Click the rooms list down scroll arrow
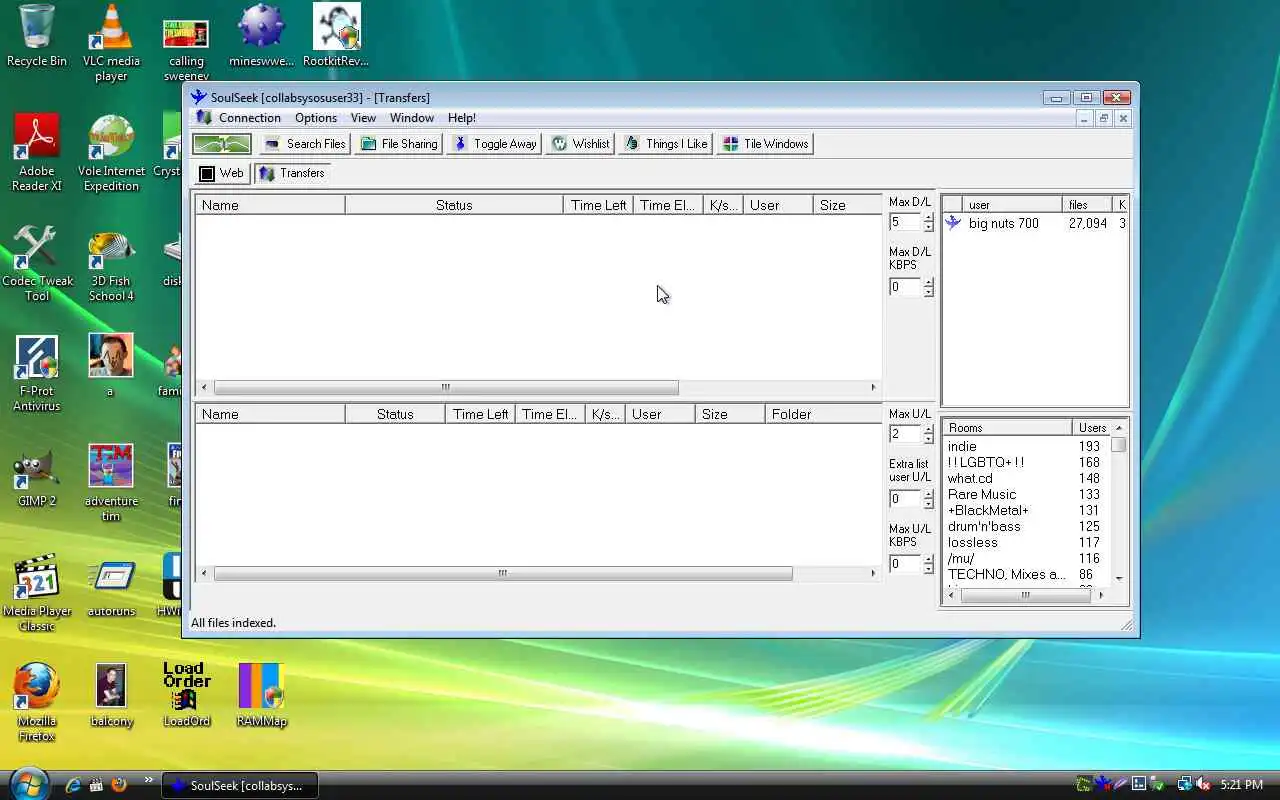The height and width of the screenshot is (800, 1280). pos(1119,578)
